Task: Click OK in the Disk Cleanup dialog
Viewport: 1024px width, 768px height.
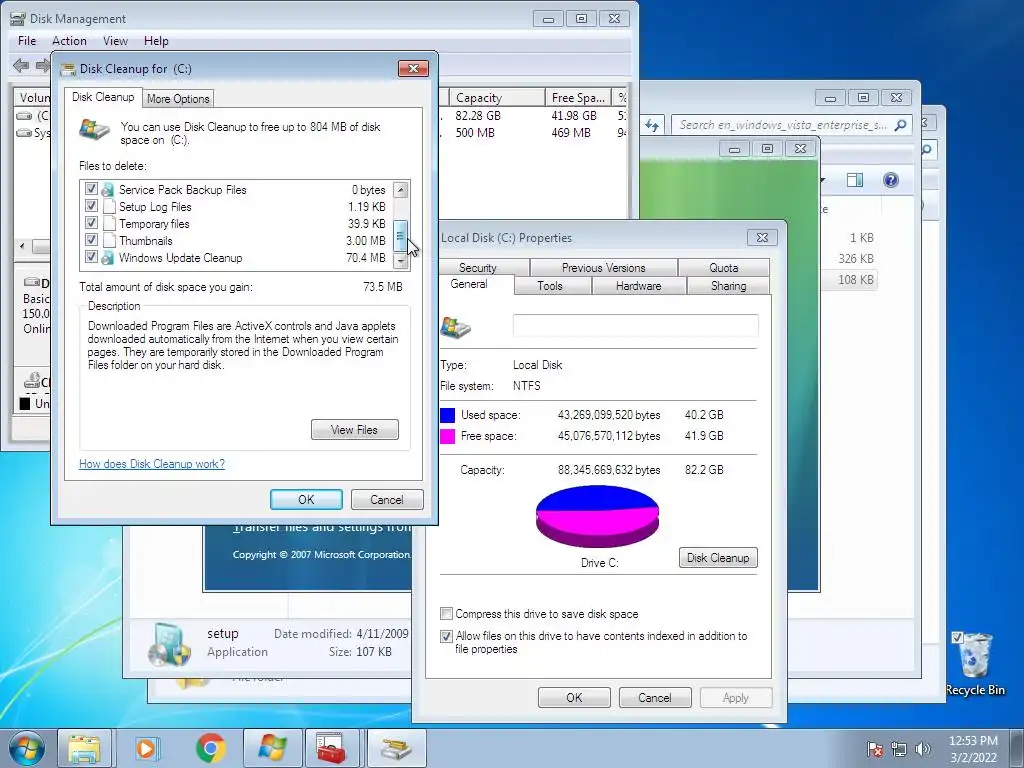Action: click(306, 500)
